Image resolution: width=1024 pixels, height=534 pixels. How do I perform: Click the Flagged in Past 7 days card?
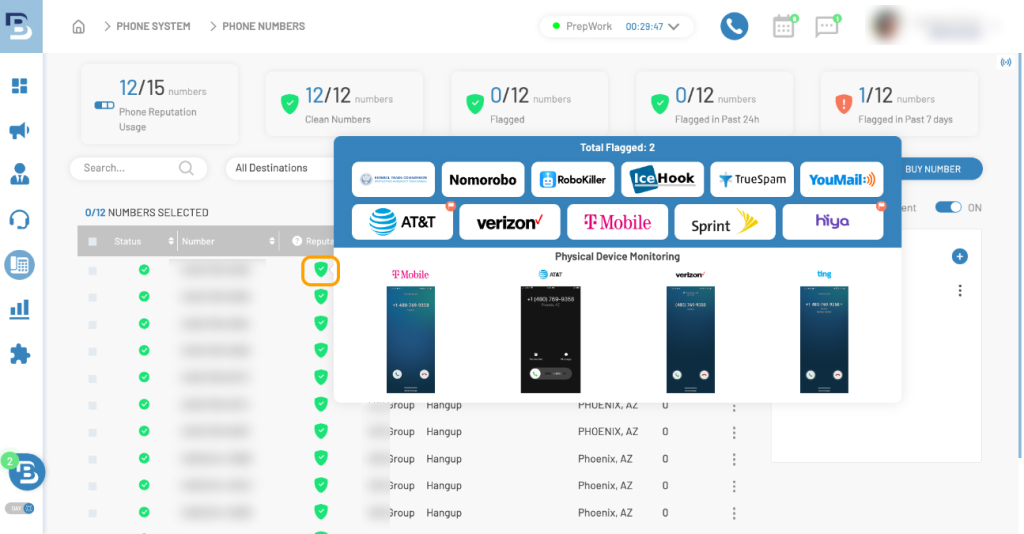(899, 104)
